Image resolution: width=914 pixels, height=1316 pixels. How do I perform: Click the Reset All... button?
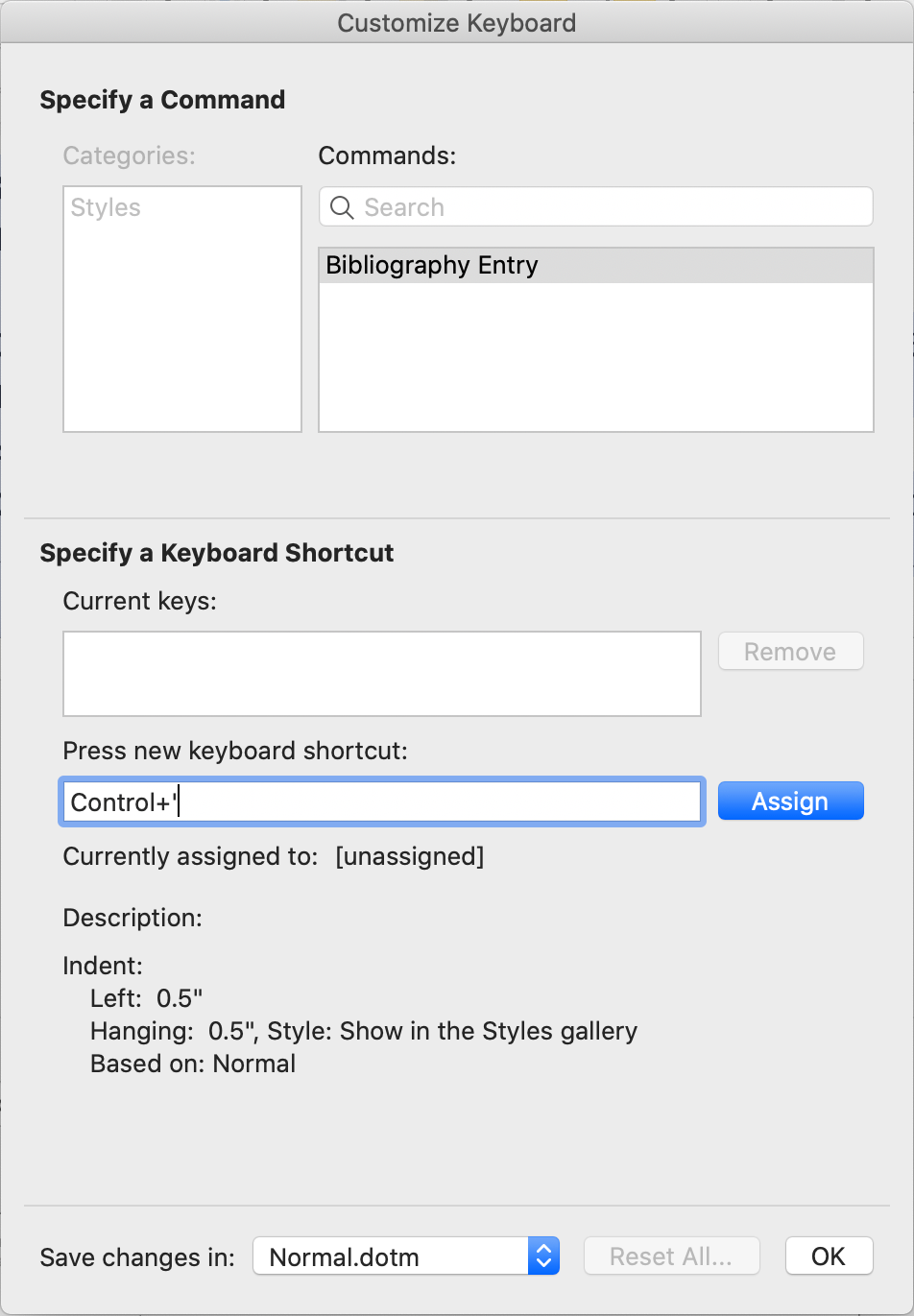[670, 1256]
